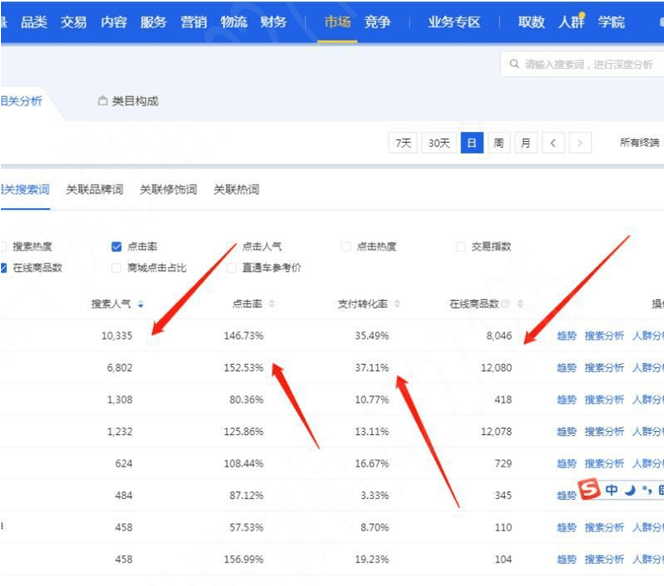Open 趋势 link in the 10,335 row
The height and width of the screenshot is (586, 664).
[567, 336]
